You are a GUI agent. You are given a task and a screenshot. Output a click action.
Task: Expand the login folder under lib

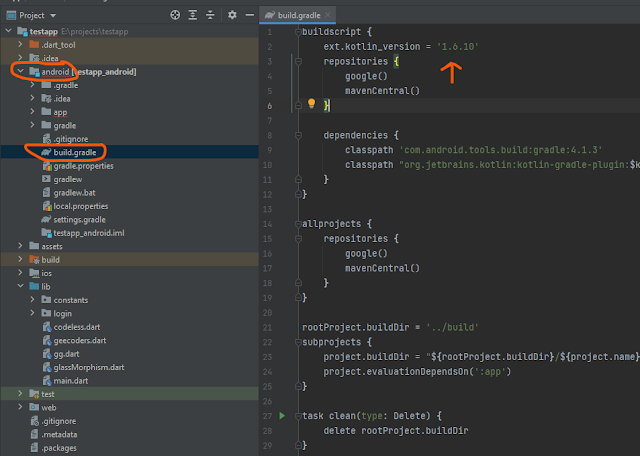tap(33, 313)
